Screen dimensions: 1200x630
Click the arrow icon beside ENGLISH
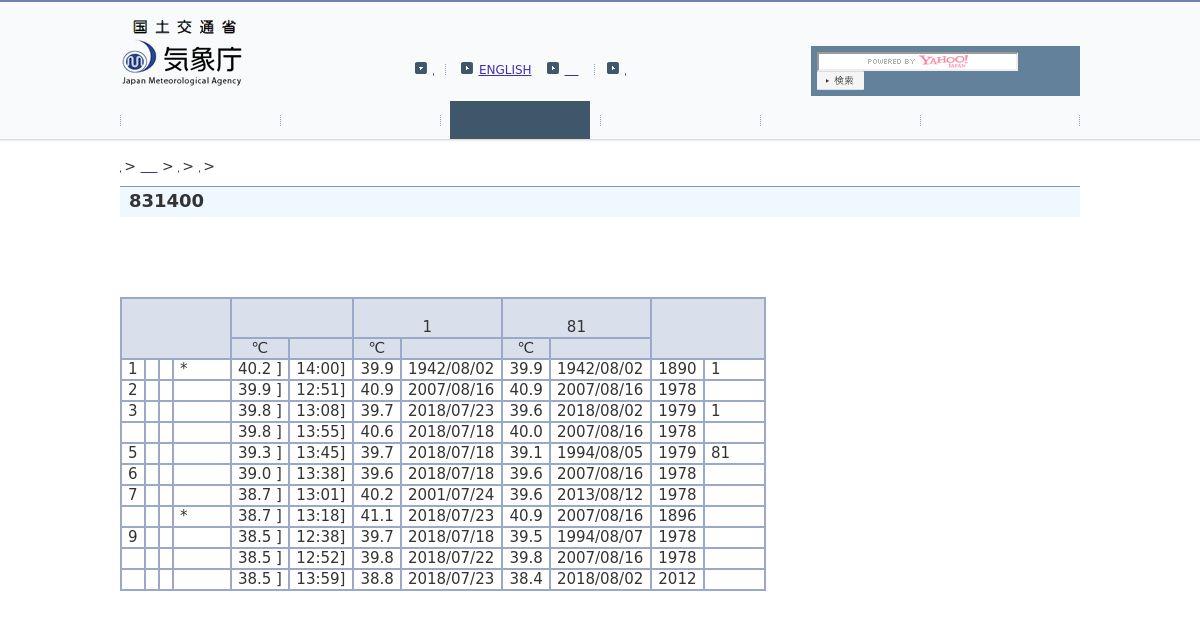coord(467,68)
